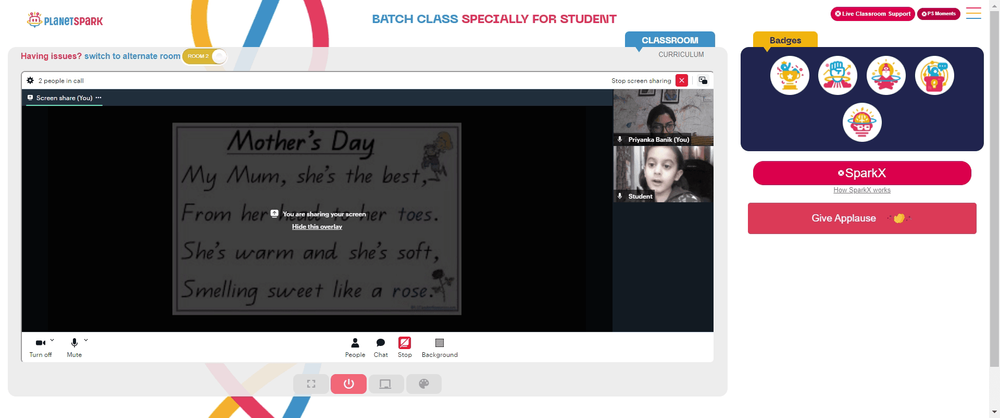Mute the microphone

point(74,348)
